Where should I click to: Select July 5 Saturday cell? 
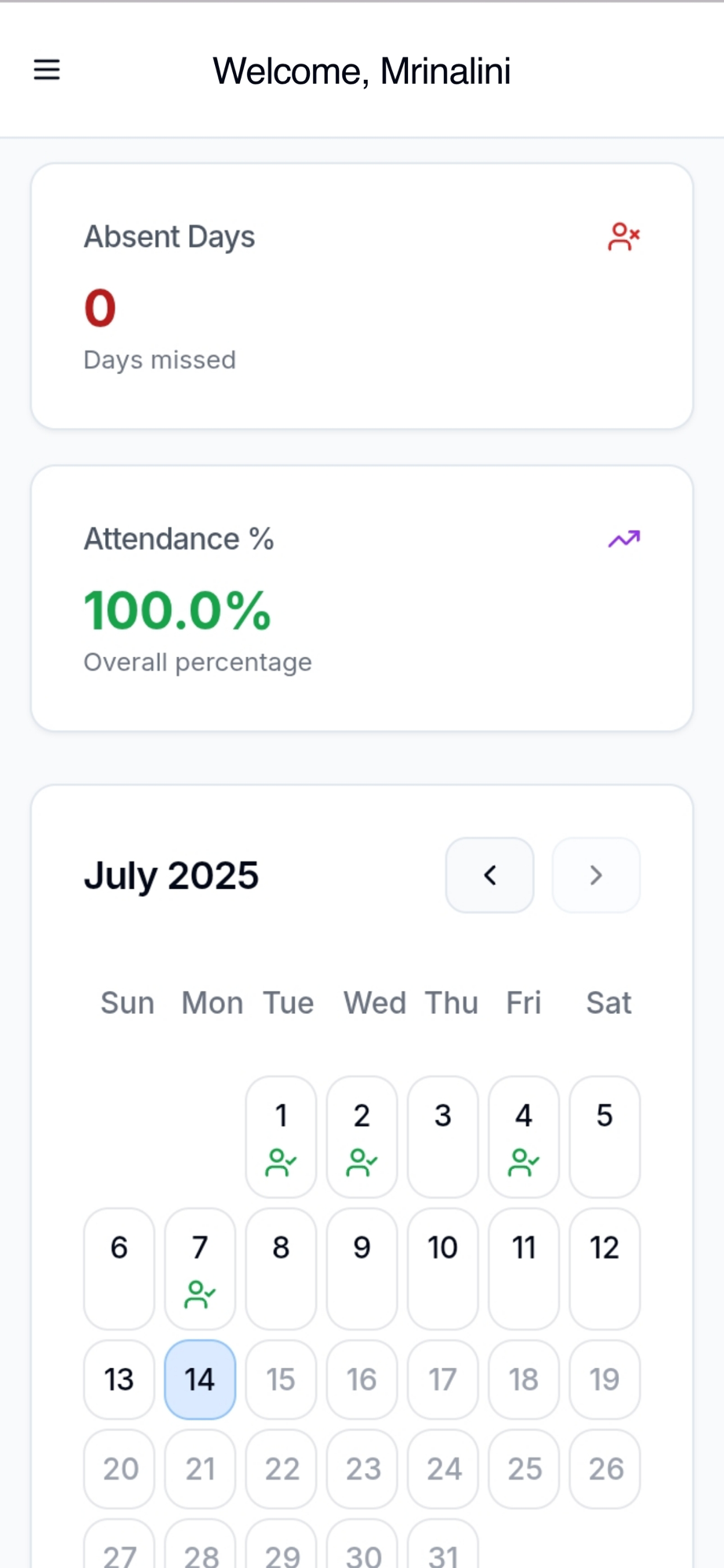coord(604,1136)
